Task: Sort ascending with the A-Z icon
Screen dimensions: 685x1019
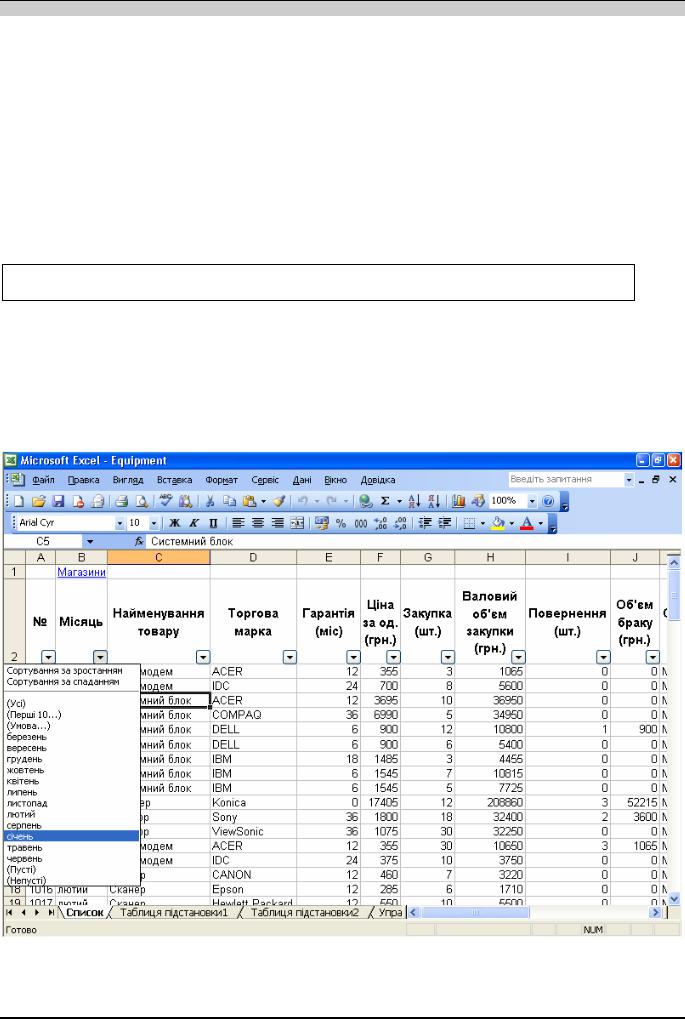Action: tap(414, 501)
